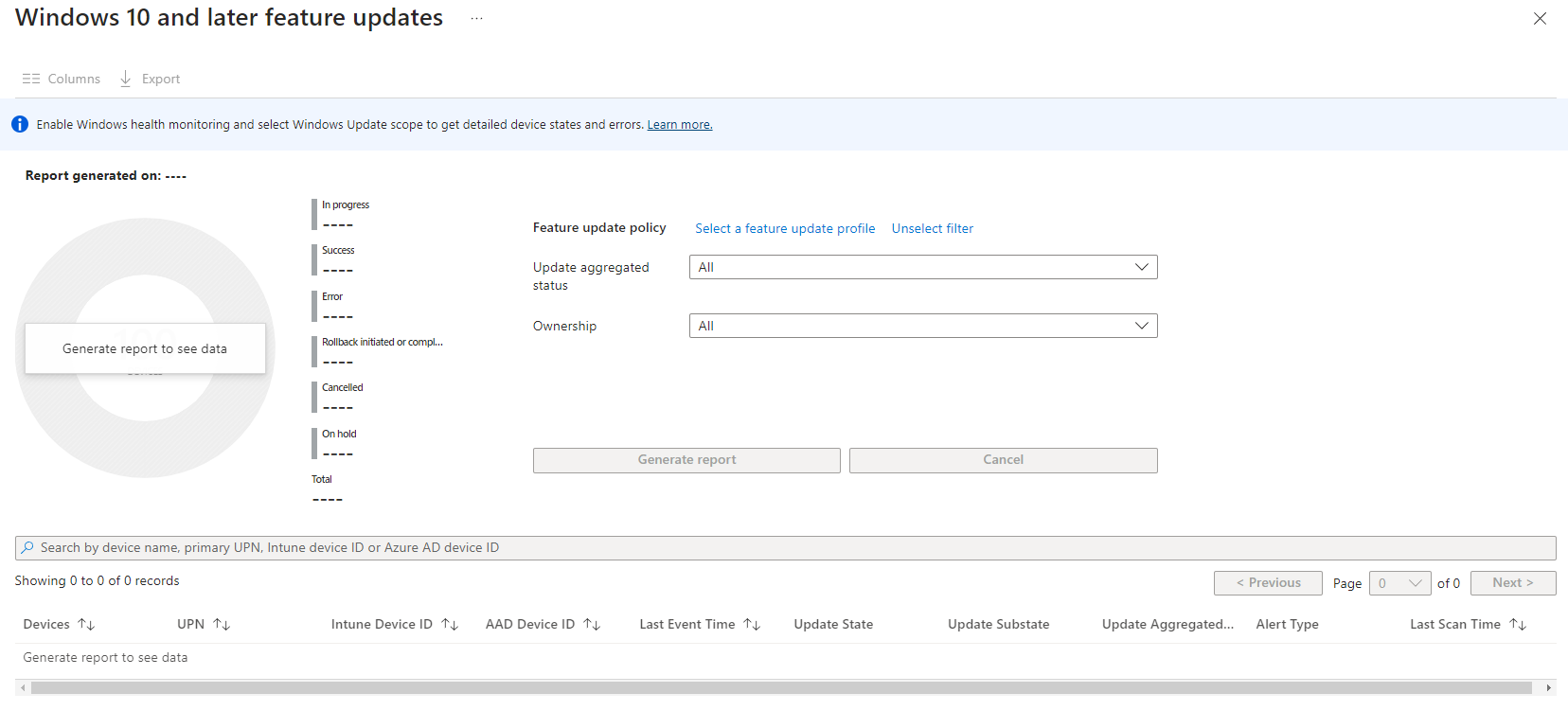Viewport: 1568px width, 711px height.
Task: Sort by Intune Device ID arrows
Action: (450, 624)
